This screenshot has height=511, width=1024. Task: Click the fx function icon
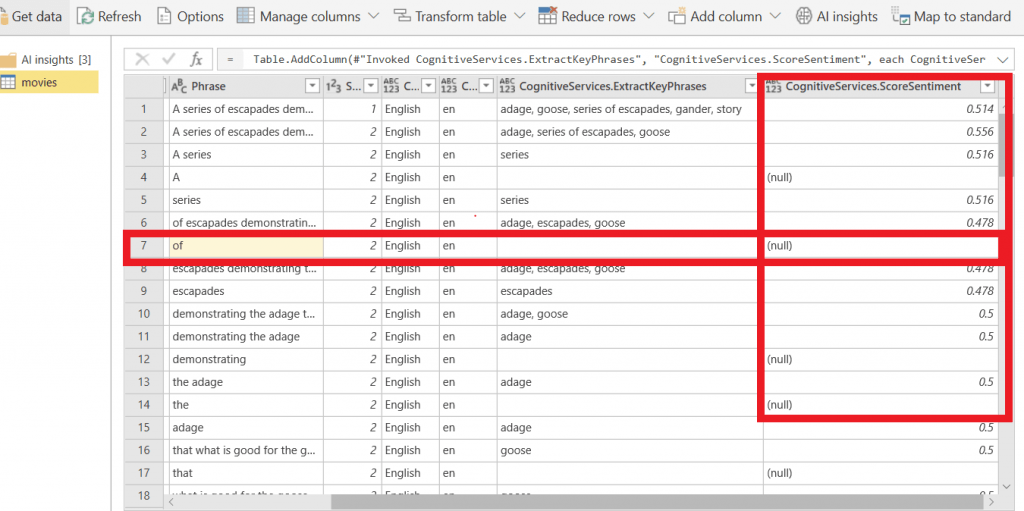click(196, 60)
